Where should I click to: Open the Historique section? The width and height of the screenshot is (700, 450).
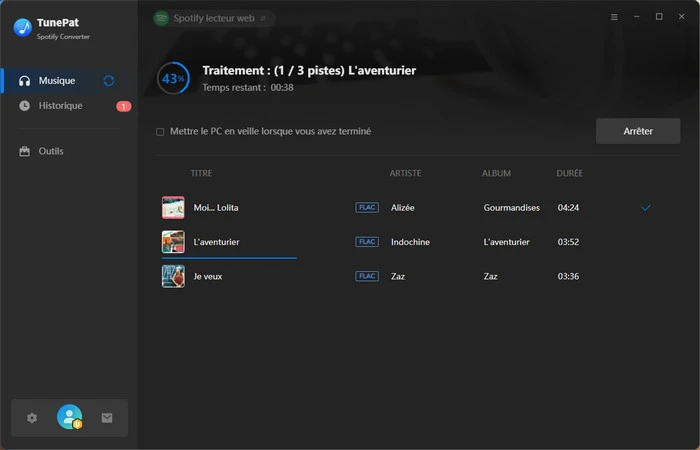point(69,106)
